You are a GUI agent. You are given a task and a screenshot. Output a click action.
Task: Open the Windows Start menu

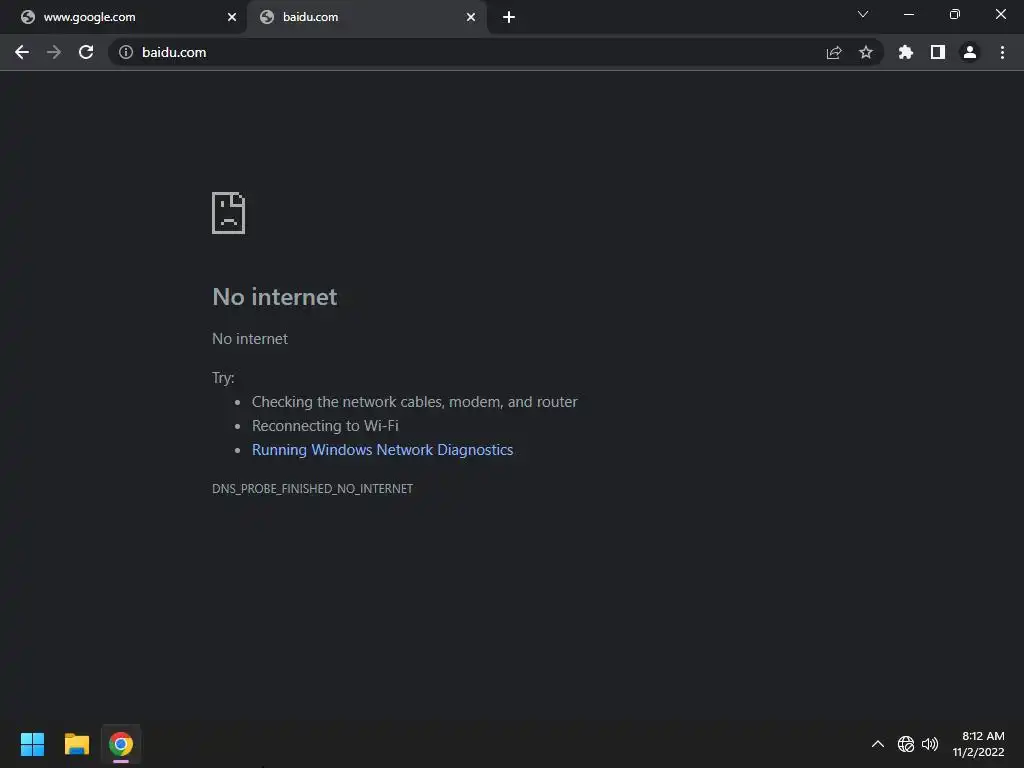33,744
